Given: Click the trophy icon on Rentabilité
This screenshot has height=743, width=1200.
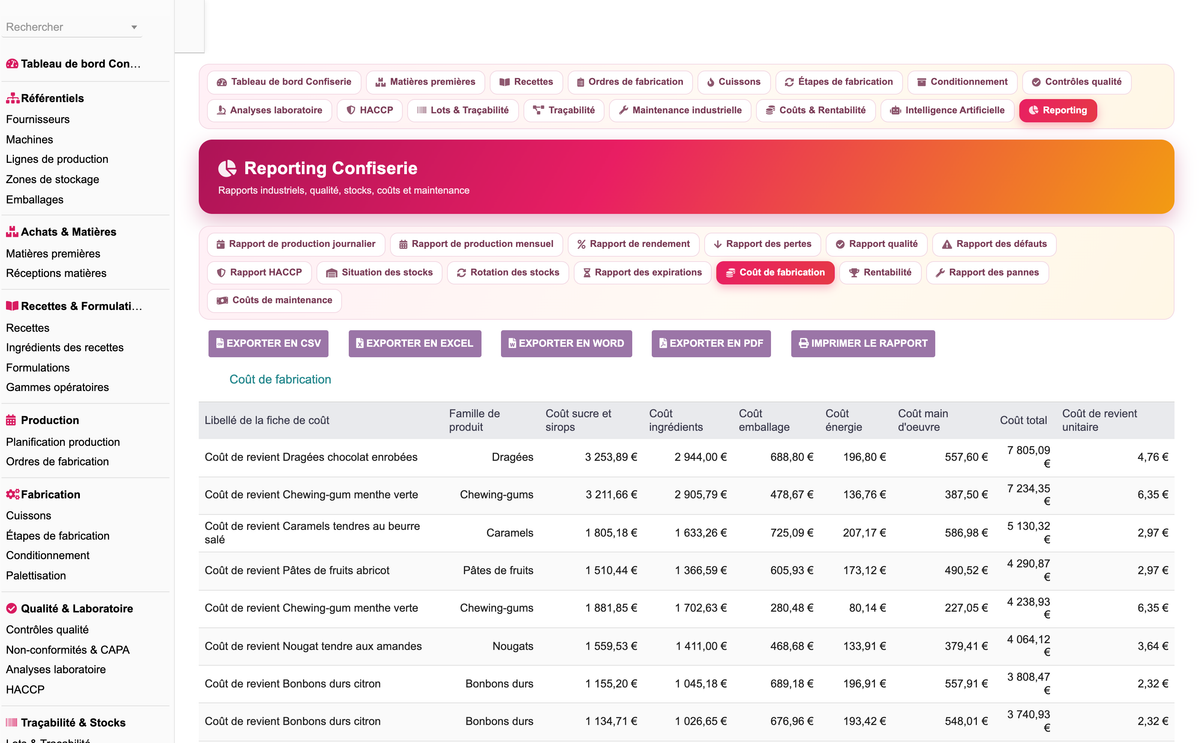Looking at the screenshot, I should pyautogui.click(x=854, y=272).
